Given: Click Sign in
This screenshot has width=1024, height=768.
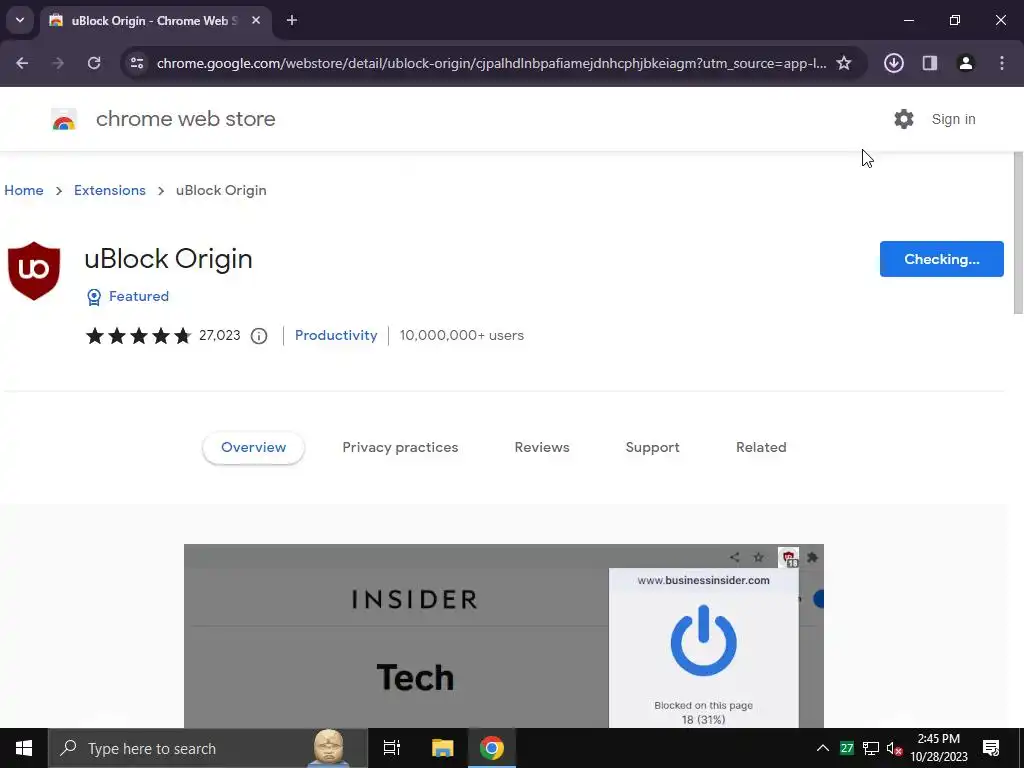Looking at the screenshot, I should pos(953,119).
